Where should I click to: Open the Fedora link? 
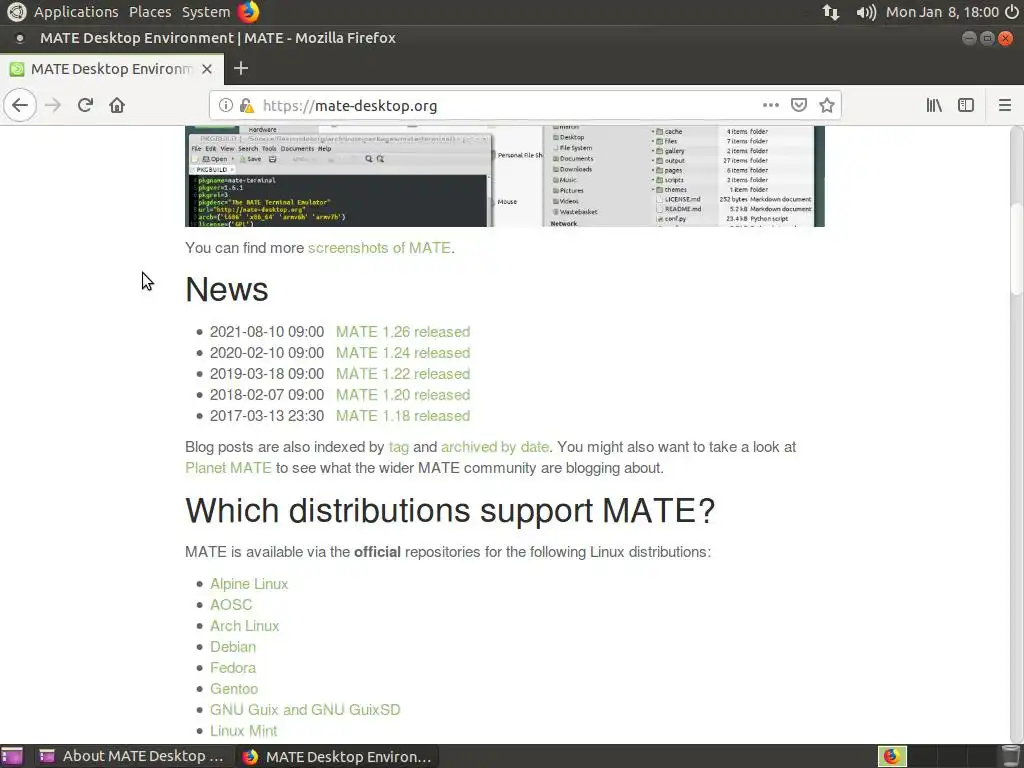(x=232, y=667)
